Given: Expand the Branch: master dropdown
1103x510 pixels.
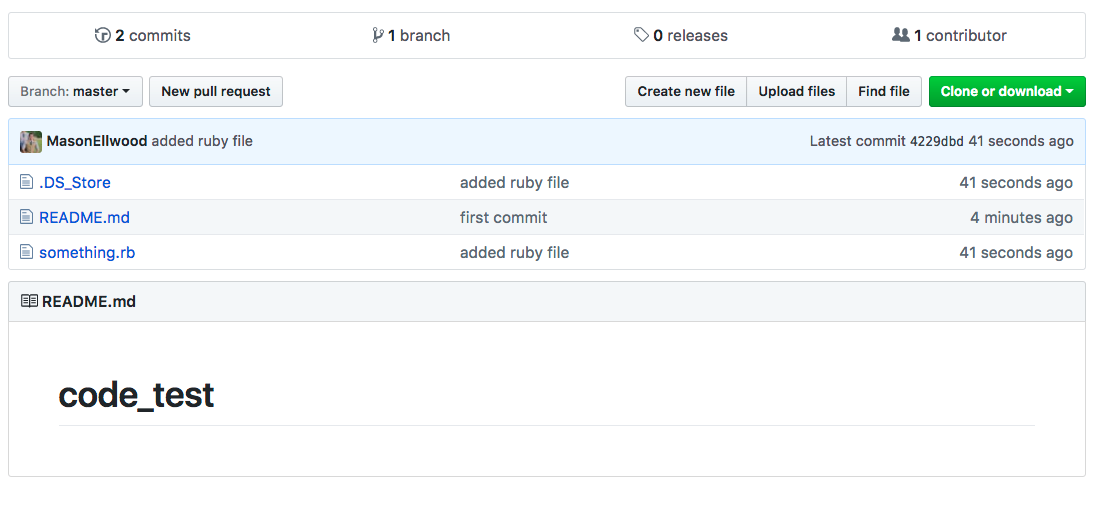Looking at the screenshot, I should point(75,91).
